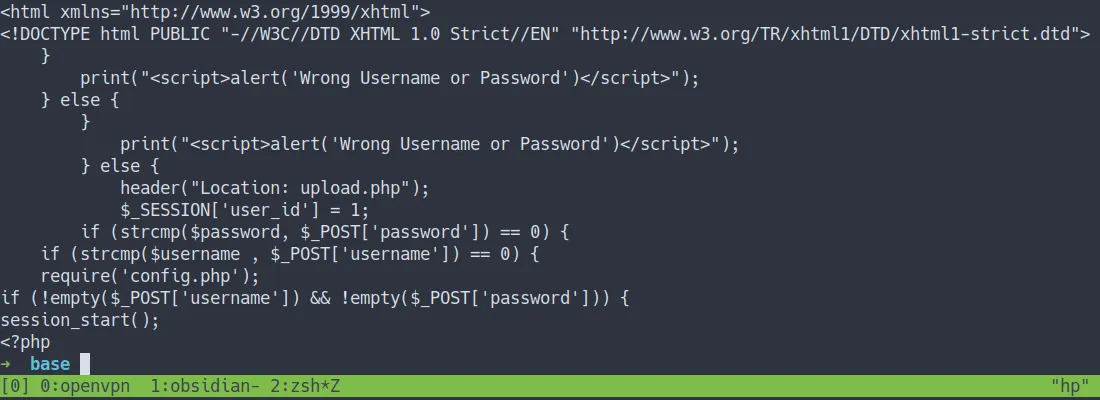Image resolution: width=1100 pixels, height=400 pixels.
Task: Click the $_SESSION['user_id'] = 1 line
Action: point(245,211)
